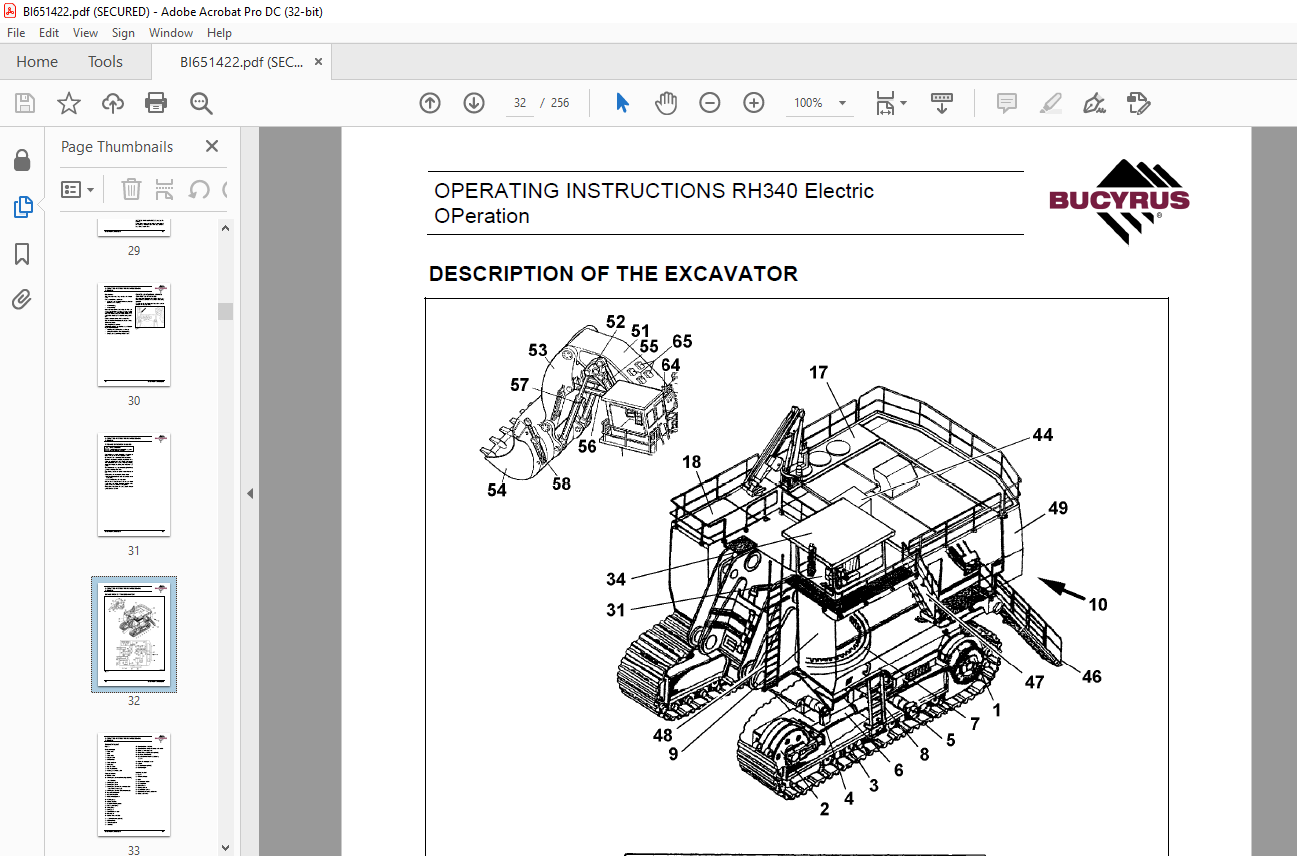Viewport: 1297px width, 856px height.
Task: Open thumbnails options menu dropdown
Action: 78,189
